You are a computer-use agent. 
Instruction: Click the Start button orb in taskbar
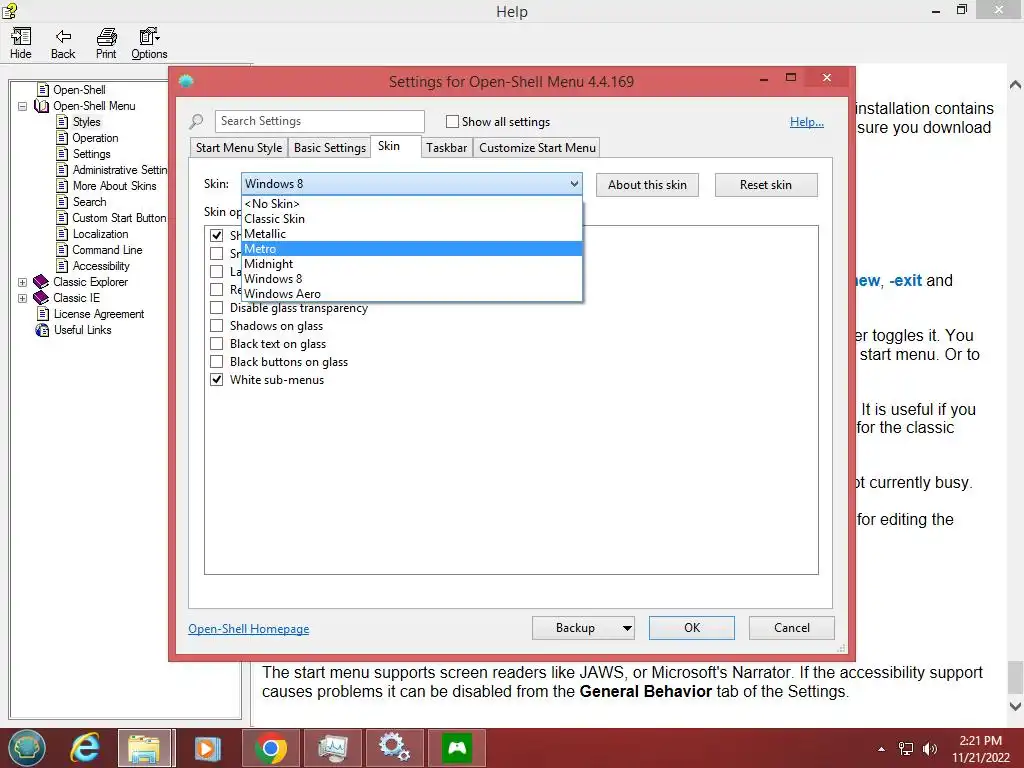tap(27, 748)
